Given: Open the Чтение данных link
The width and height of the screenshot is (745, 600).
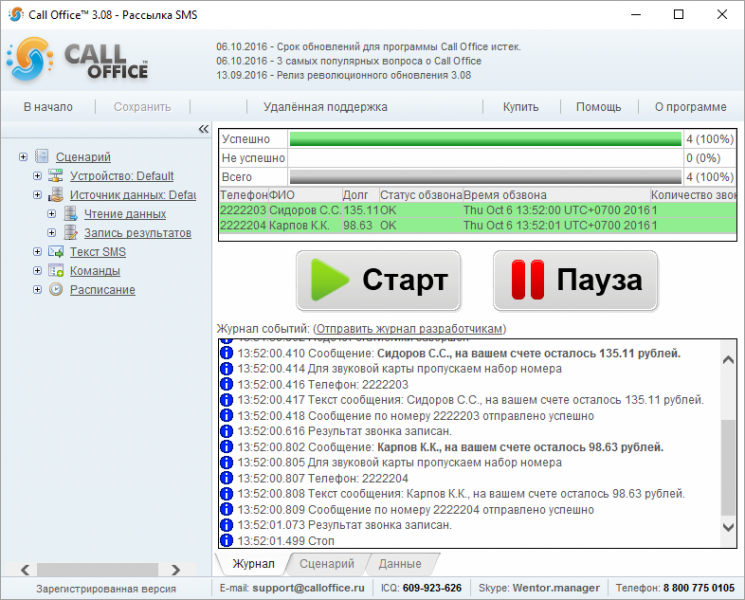Looking at the screenshot, I should (125, 214).
